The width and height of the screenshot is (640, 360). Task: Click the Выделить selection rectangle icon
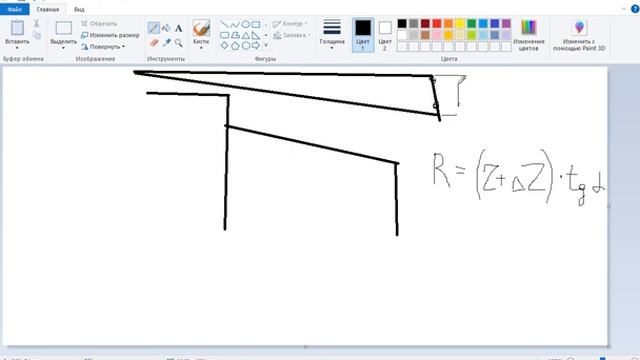(x=63, y=28)
